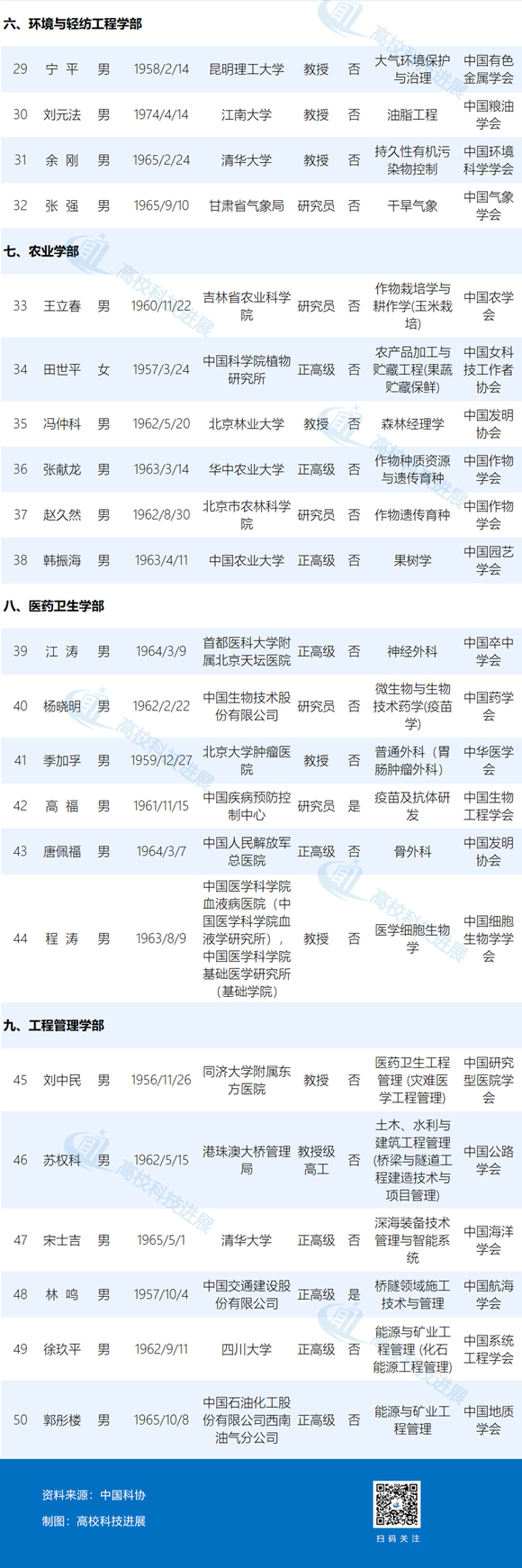The height and width of the screenshot is (1568, 522).
Task: Click the name 韩振海 in row 38
Action: click(62, 560)
